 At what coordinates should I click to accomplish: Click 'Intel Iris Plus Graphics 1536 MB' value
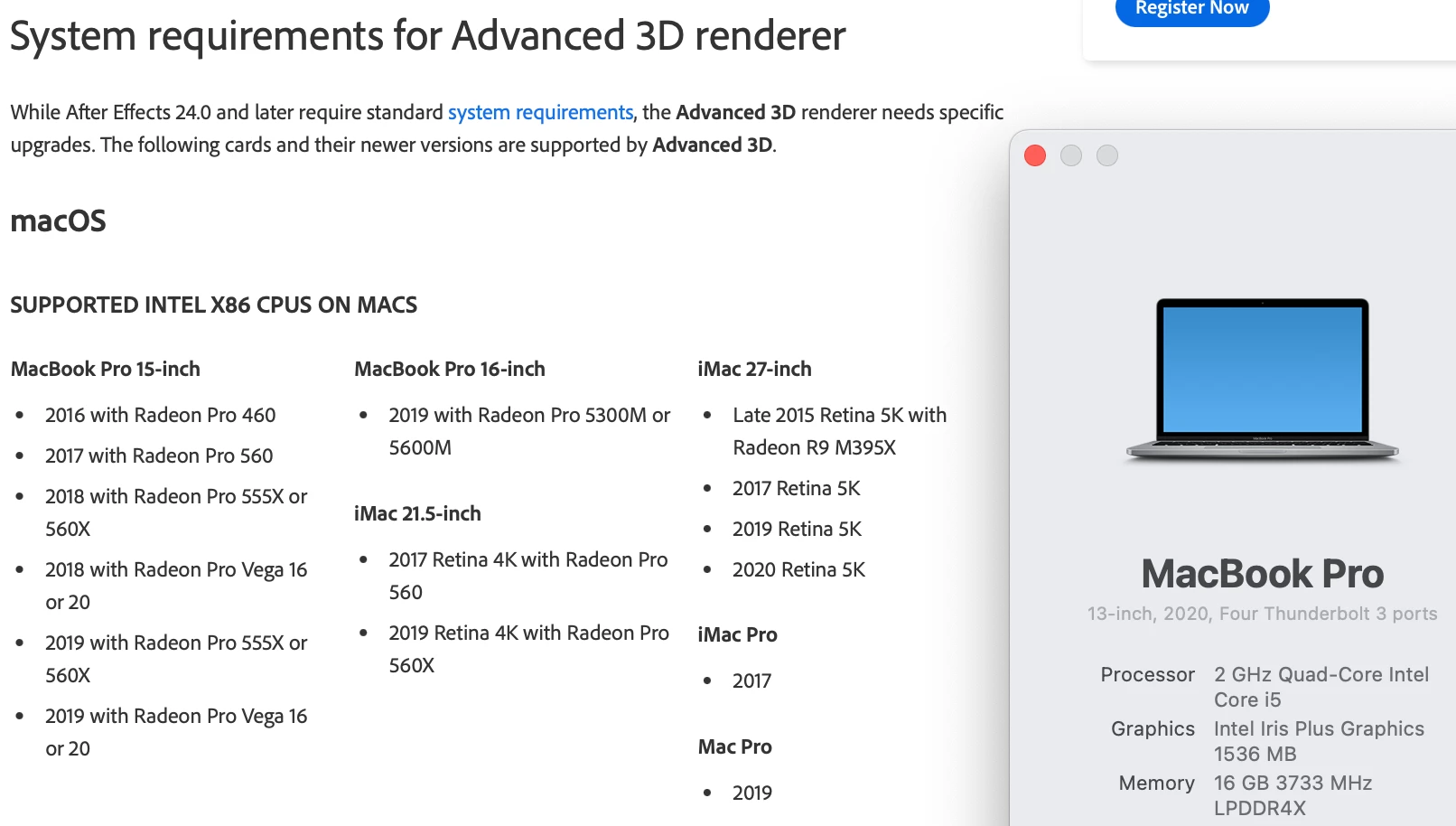pyautogui.click(x=1319, y=741)
